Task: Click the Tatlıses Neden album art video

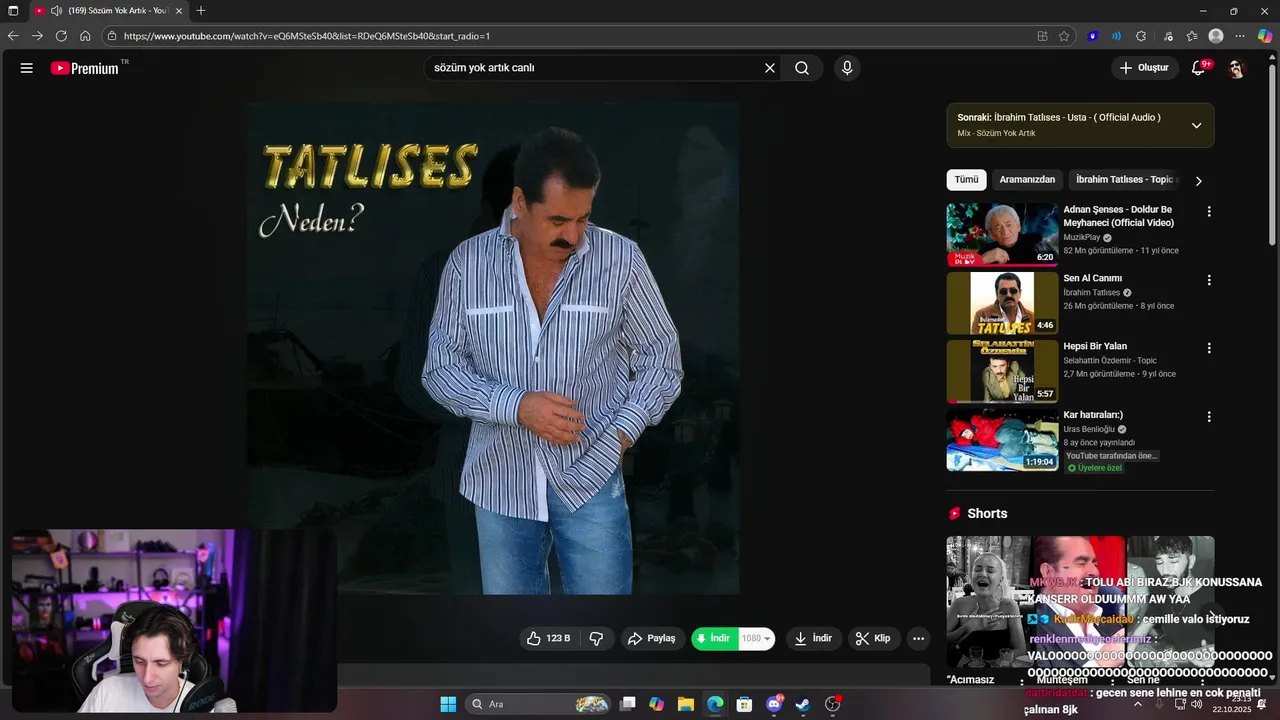Action: [493, 348]
